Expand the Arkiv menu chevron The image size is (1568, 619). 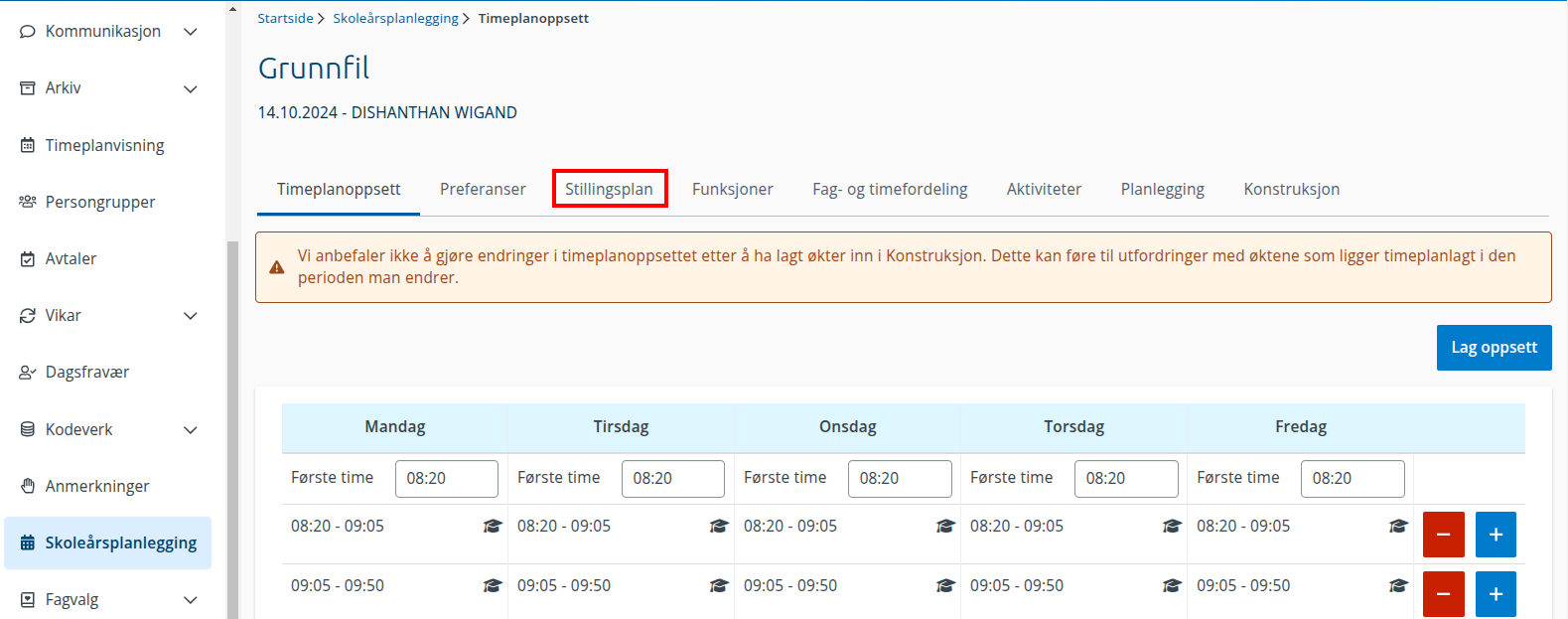pos(191,88)
